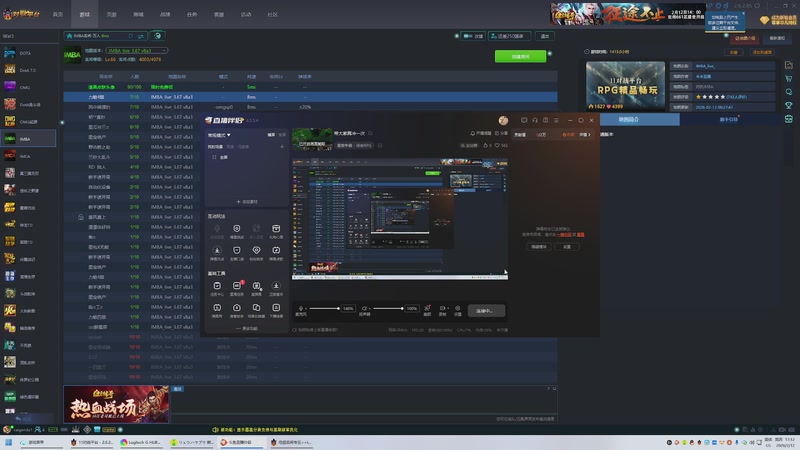Click the globe icon beside the room breadcrumb
This screenshot has width=800, height=450.
(158, 36)
